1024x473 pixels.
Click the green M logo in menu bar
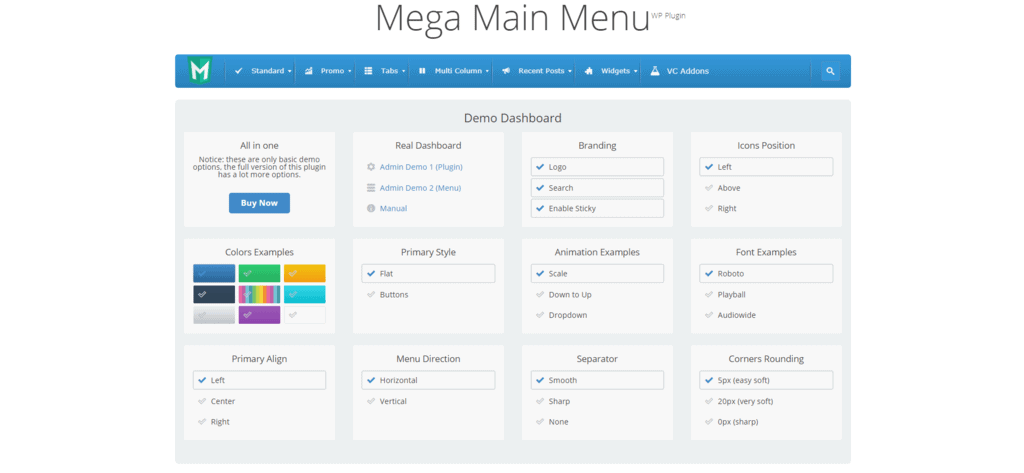pos(199,71)
